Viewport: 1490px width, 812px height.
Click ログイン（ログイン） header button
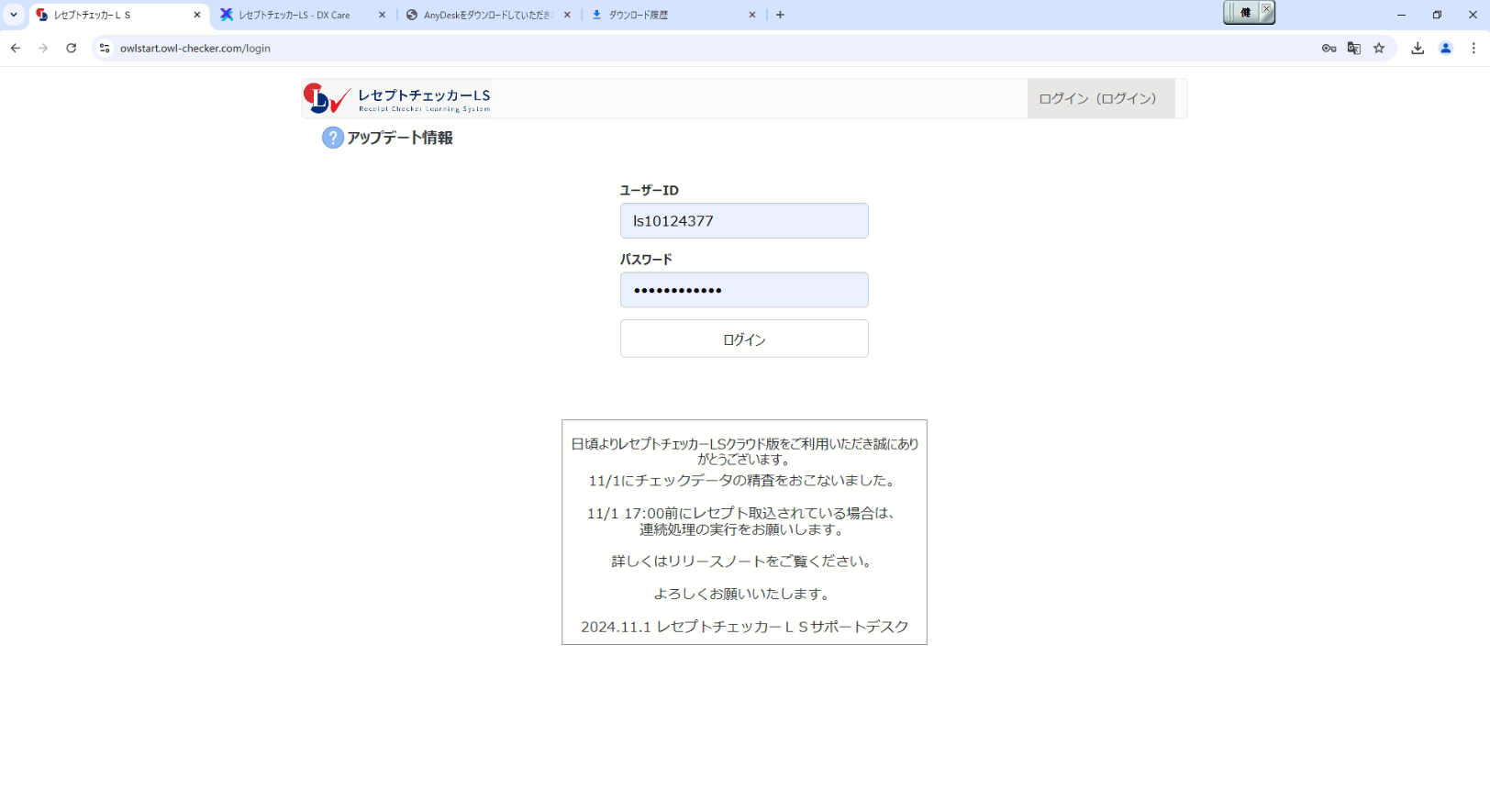point(1101,98)
